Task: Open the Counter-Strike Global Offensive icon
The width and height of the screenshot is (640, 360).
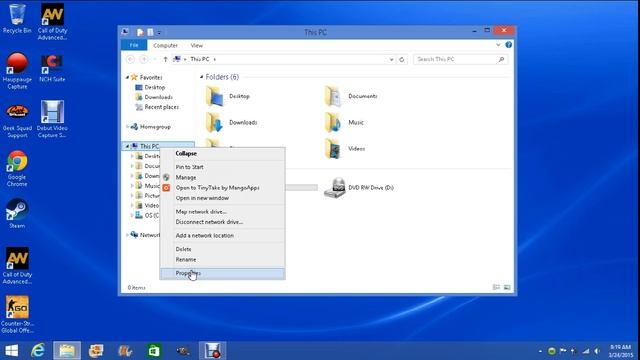Action: [17, 314]
